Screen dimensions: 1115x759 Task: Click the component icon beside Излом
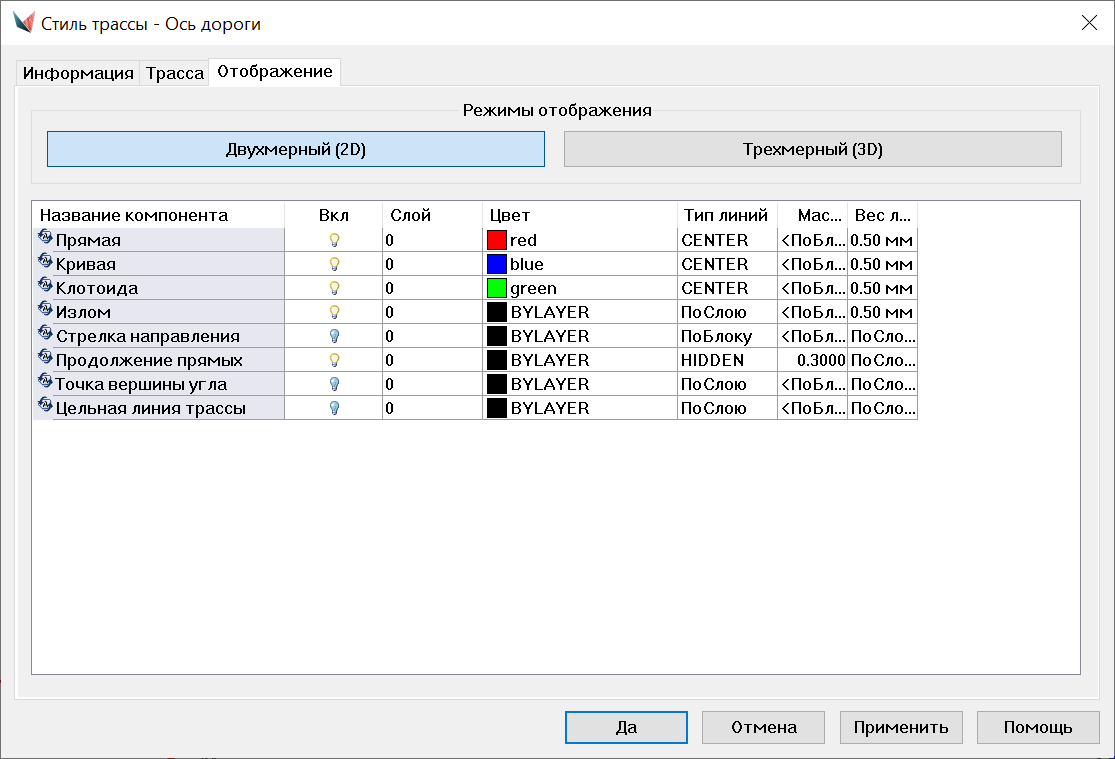tap(45, 311)
